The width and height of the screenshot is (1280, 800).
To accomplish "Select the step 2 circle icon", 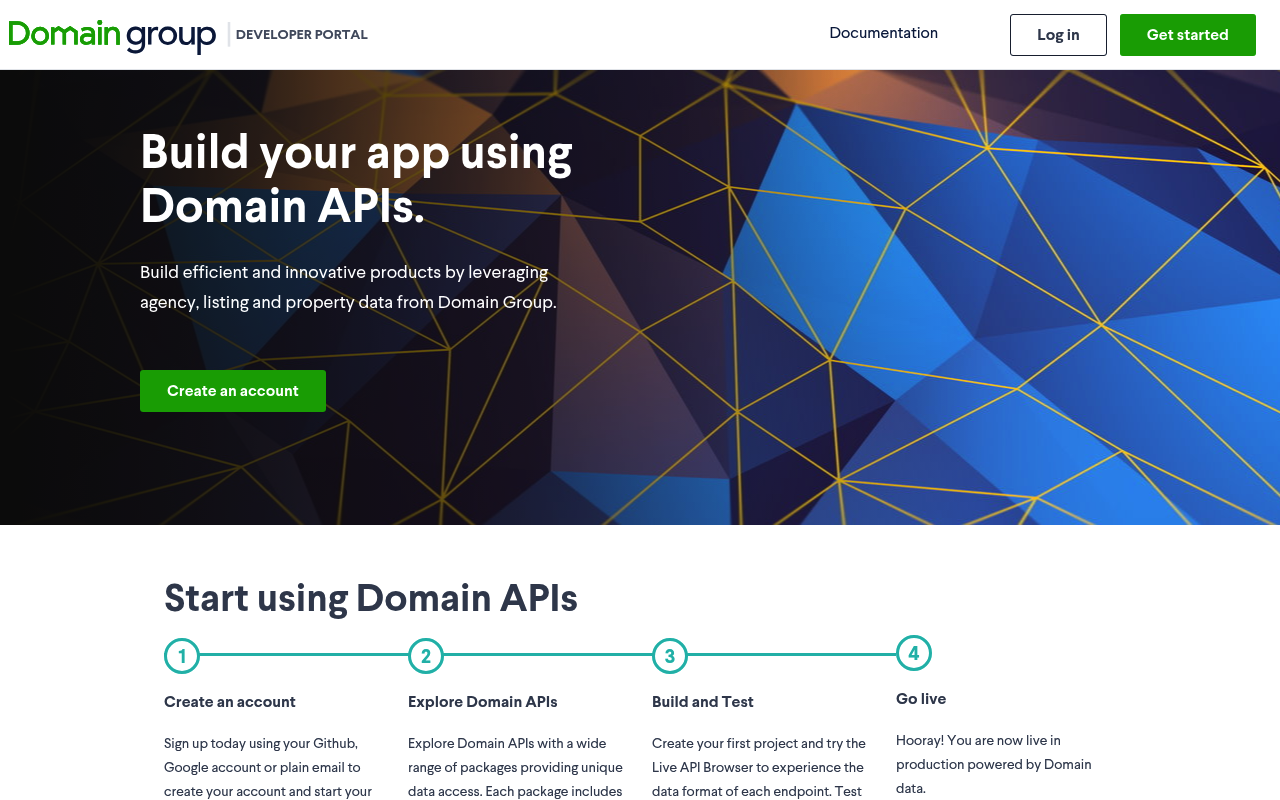I will pos(426,656).
